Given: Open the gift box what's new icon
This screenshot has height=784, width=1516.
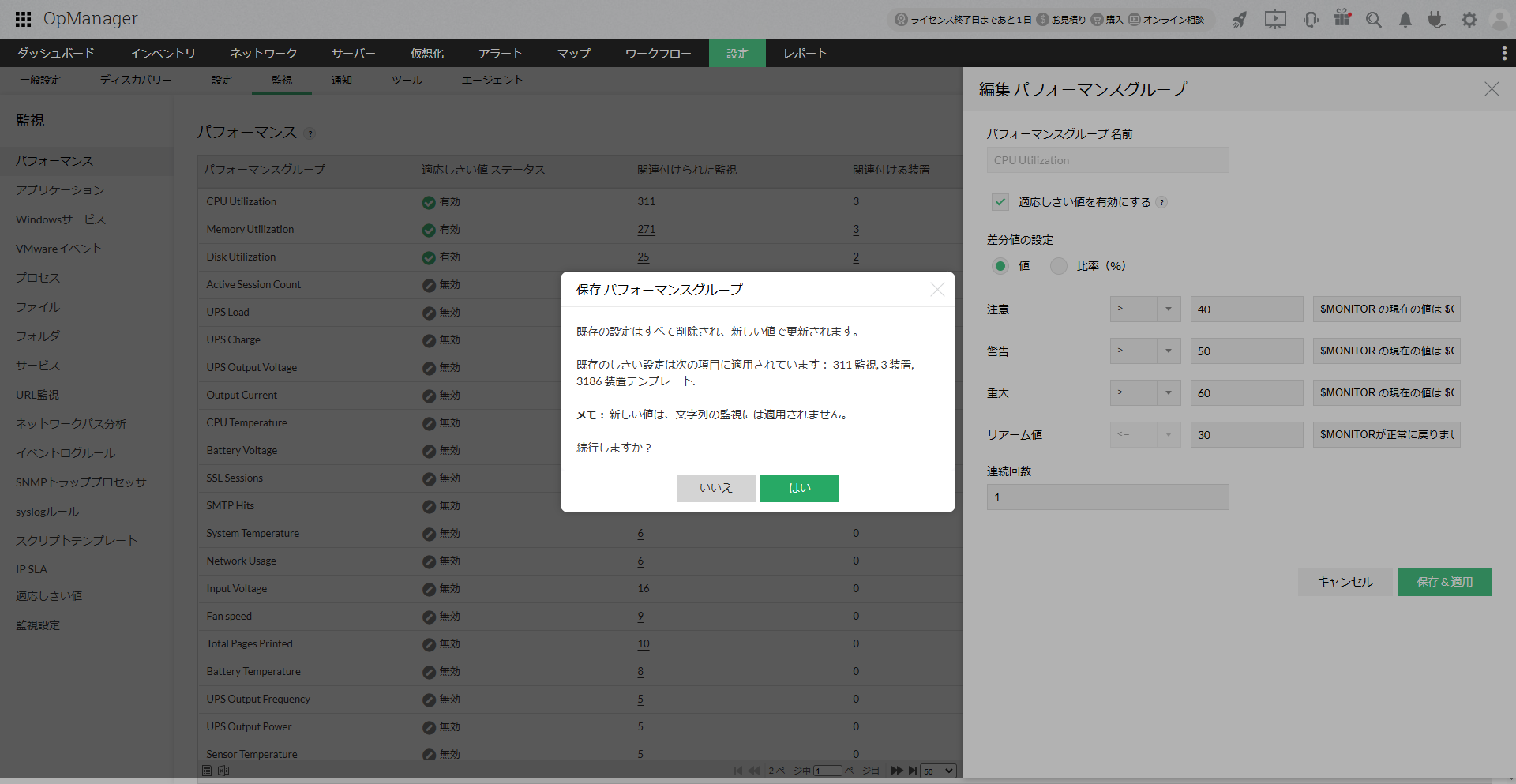Looking at the screenshot, I should [x=1342, y=18].
